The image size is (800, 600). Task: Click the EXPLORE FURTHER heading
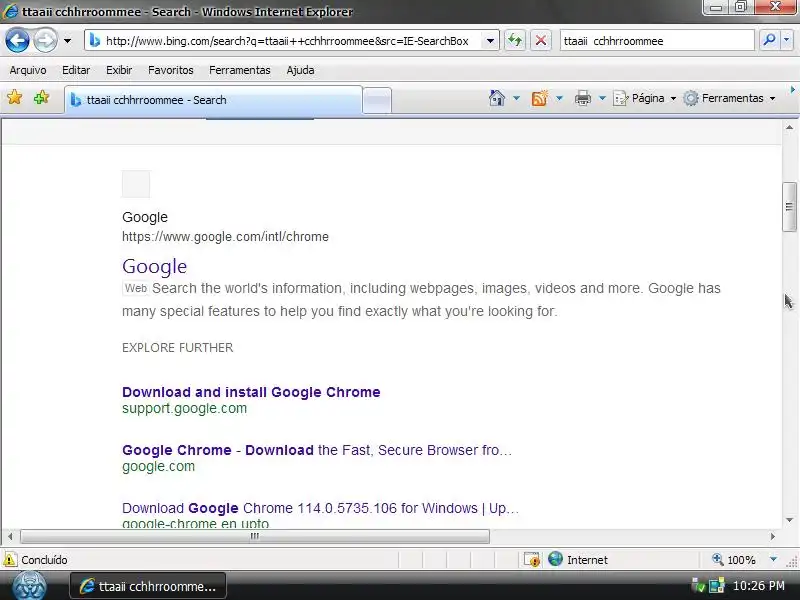coord(178,348)
